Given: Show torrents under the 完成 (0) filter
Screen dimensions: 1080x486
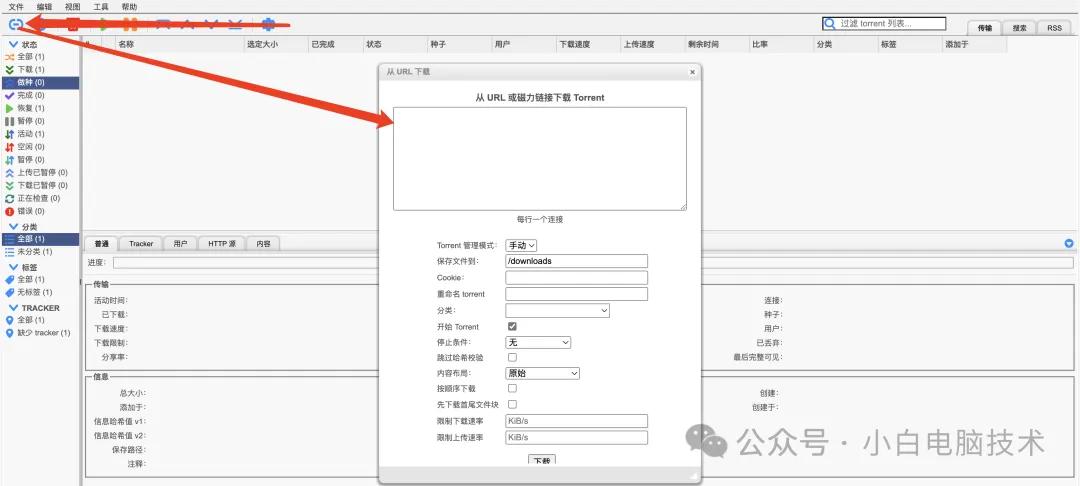Looking at the screenshot, I should tap(30, 95).
